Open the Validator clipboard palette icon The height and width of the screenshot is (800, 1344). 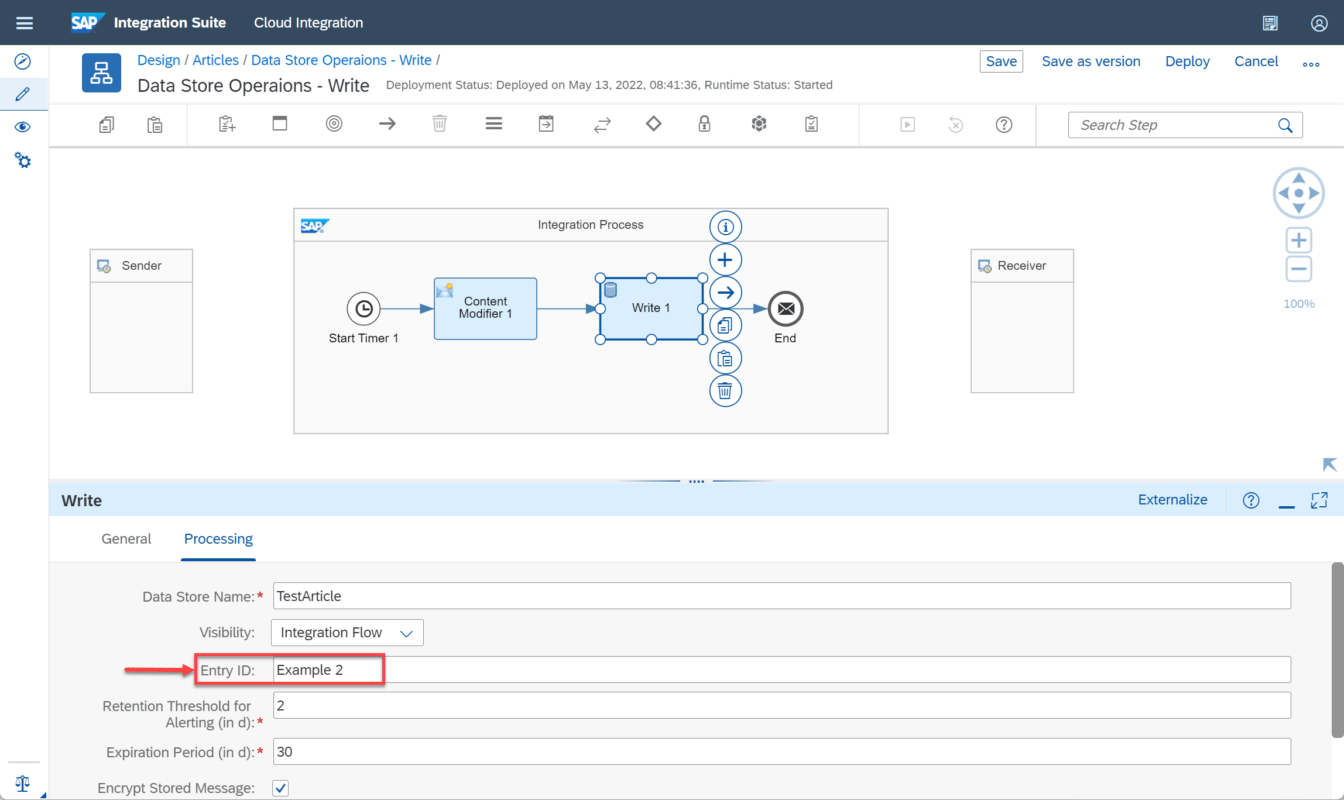pyautogui.click(x=812, y=124)
